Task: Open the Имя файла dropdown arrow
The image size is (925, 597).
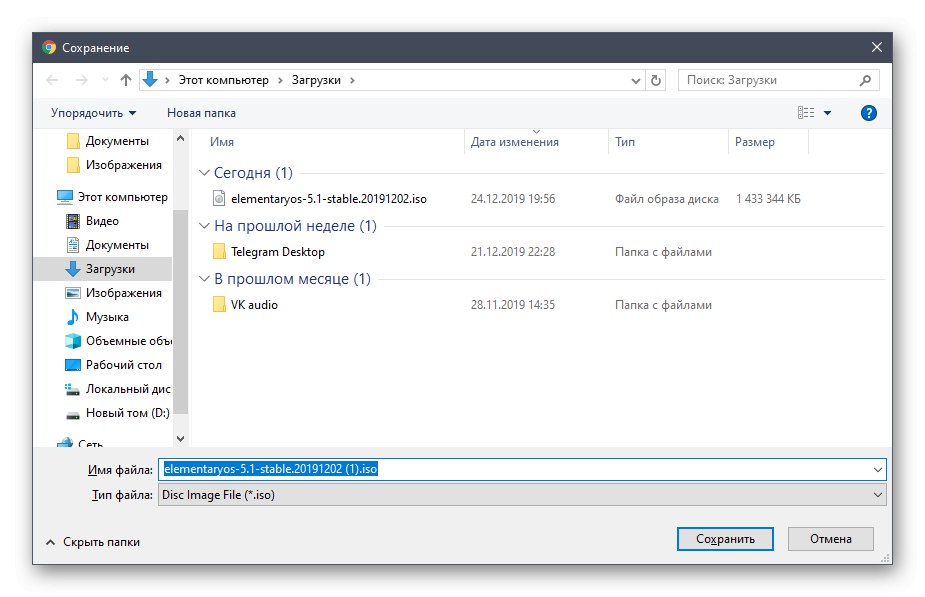Action: click(878, 470)
